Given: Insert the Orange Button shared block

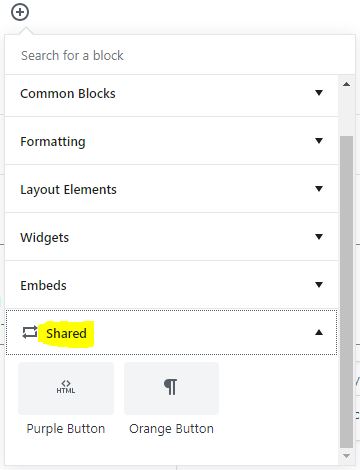Looking at the screenshot, I should tap(171, 399).
